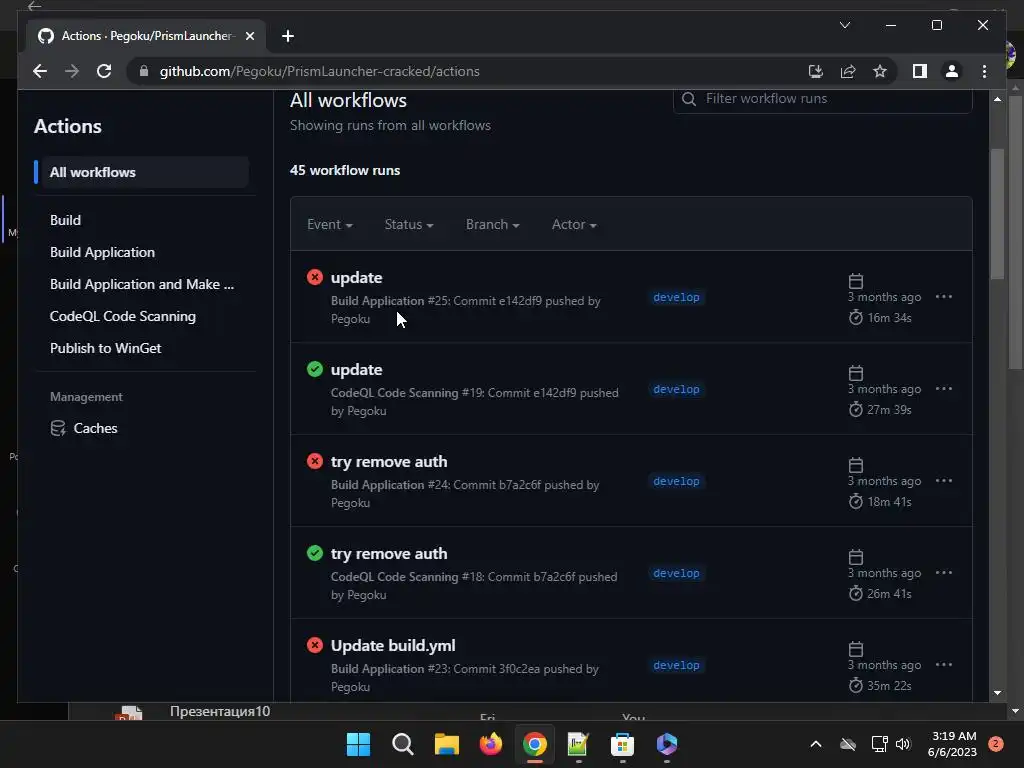Screen dimensions: 1024x768
Task: Open the update run for Build Application #25
Action: pos(357,278)
